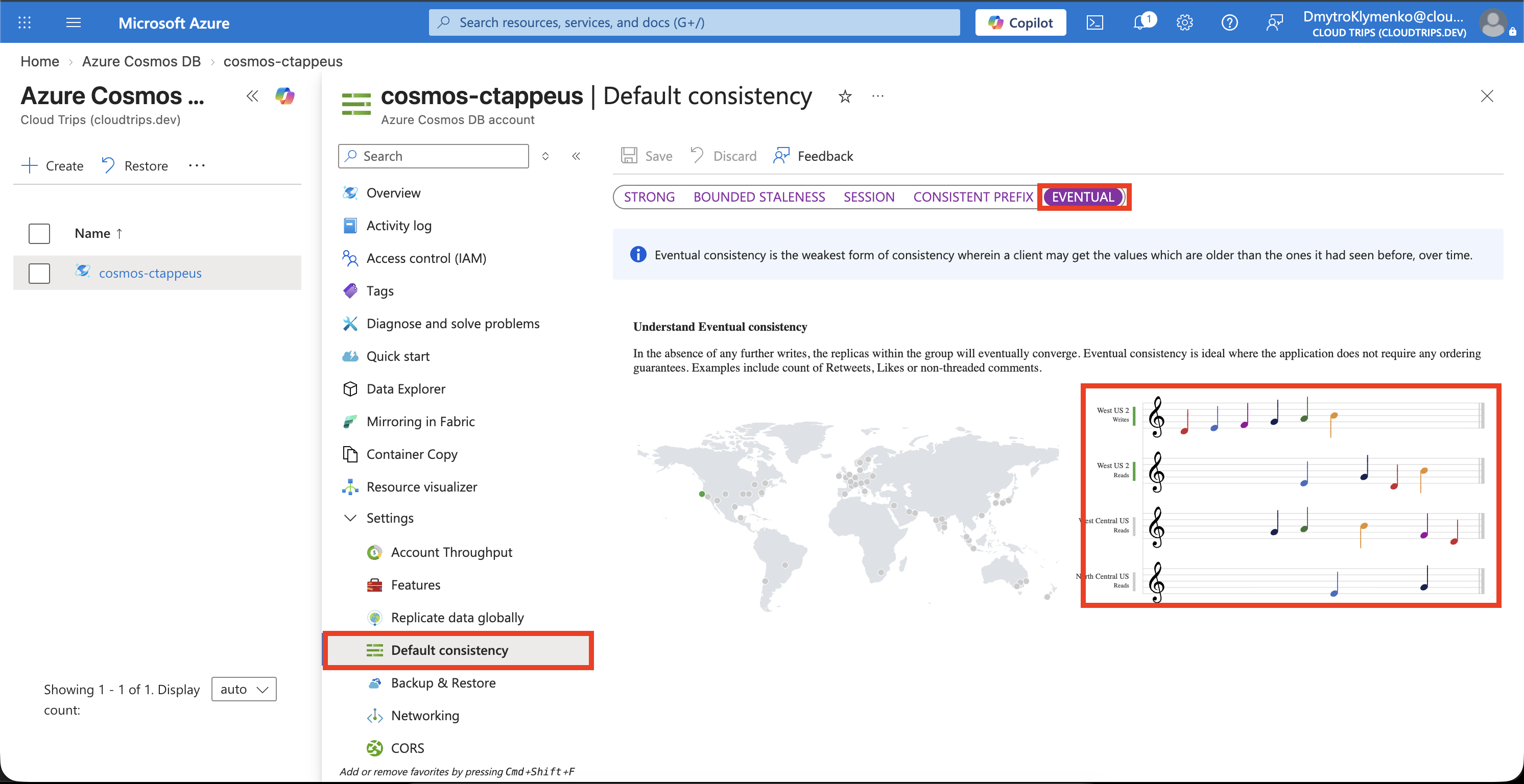The image size is (1524, 784).
Task: Collapse the Azure Cosmos DB list pane
Action: pyautogui.click(x=252, y=96)
